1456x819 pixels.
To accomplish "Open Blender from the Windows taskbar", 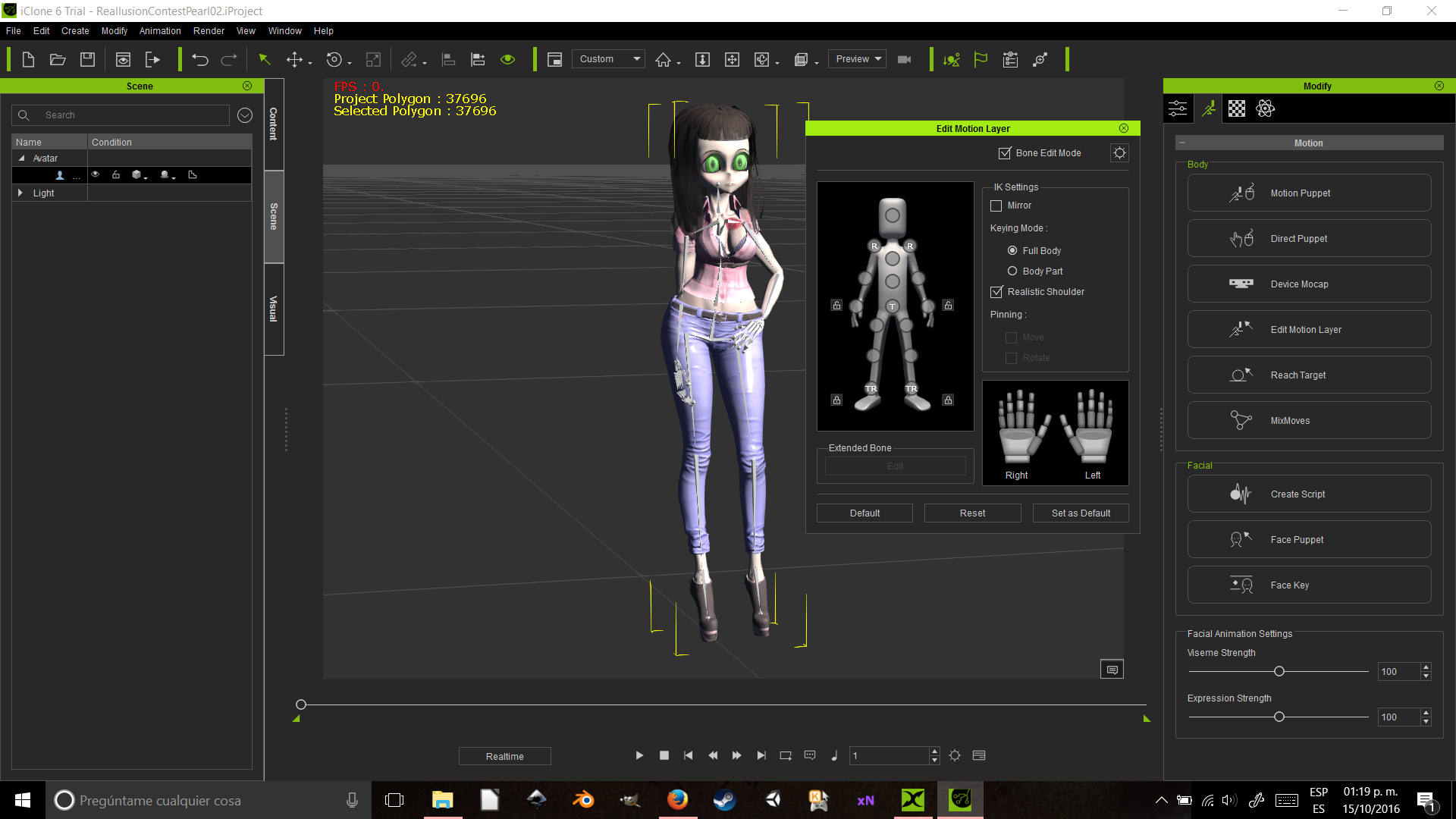I will 583,800.
